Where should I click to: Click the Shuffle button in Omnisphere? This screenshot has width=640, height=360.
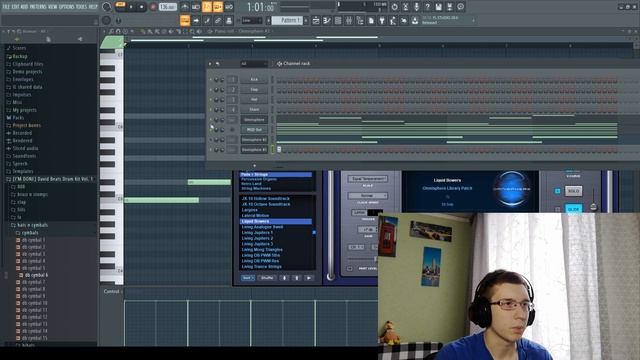click(267, 278)
